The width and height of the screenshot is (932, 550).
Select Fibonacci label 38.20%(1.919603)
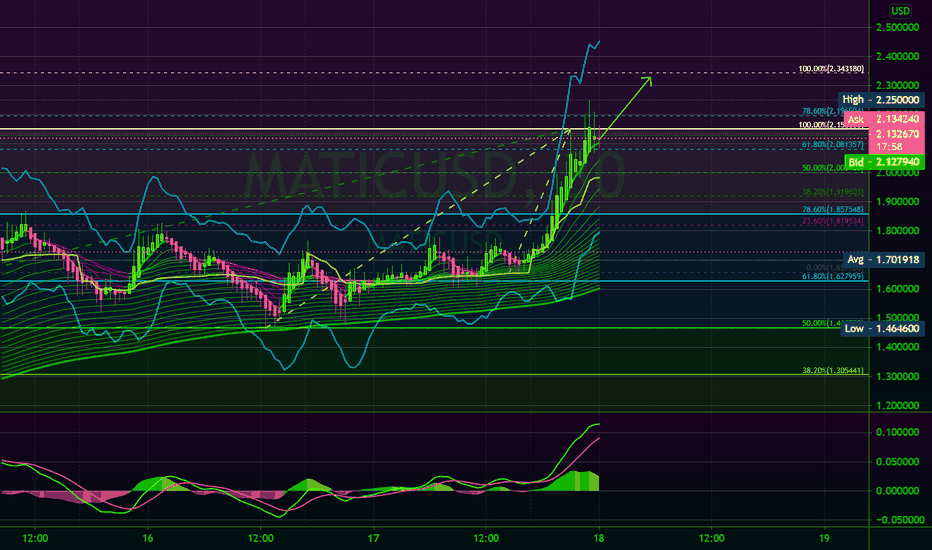click(833, 192)
